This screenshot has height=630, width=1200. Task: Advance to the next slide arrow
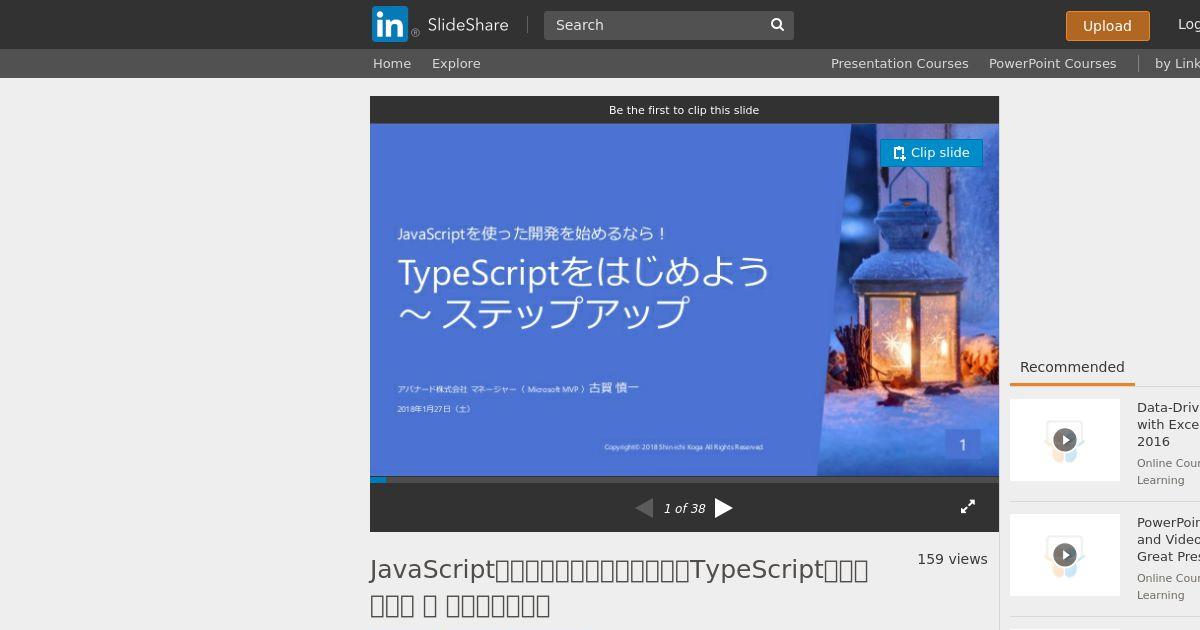click(x=724, y=508)
